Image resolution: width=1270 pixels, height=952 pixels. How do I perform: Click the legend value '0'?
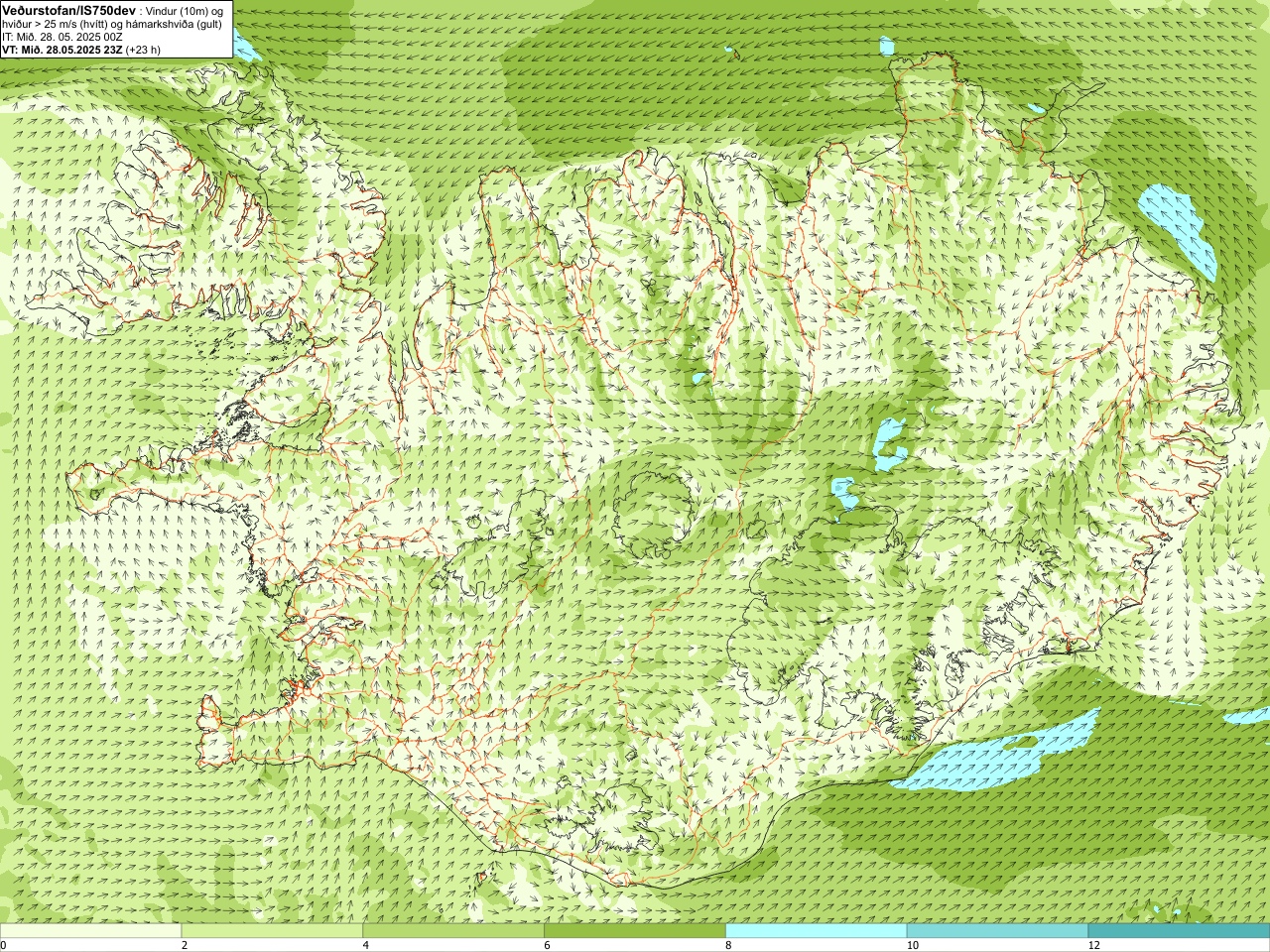point(4,945)
